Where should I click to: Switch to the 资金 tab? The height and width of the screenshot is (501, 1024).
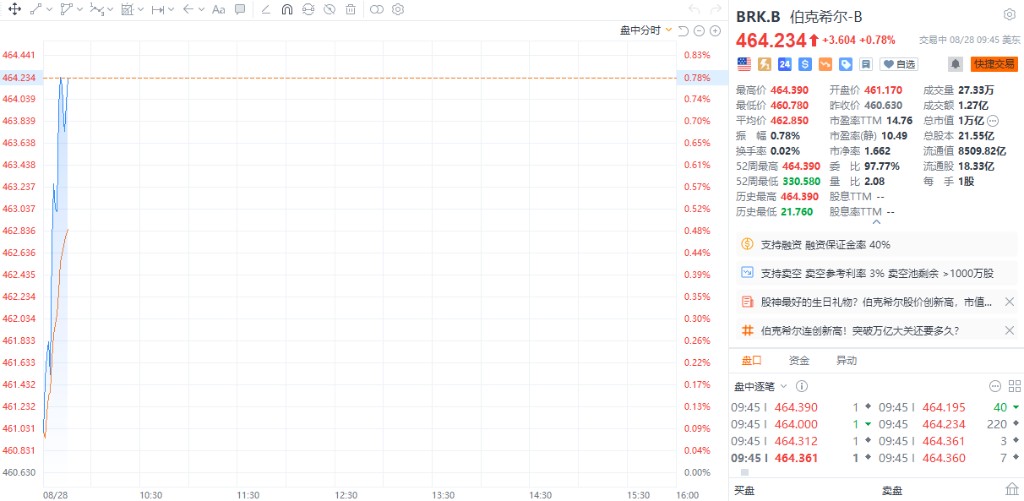pos(799,360)
